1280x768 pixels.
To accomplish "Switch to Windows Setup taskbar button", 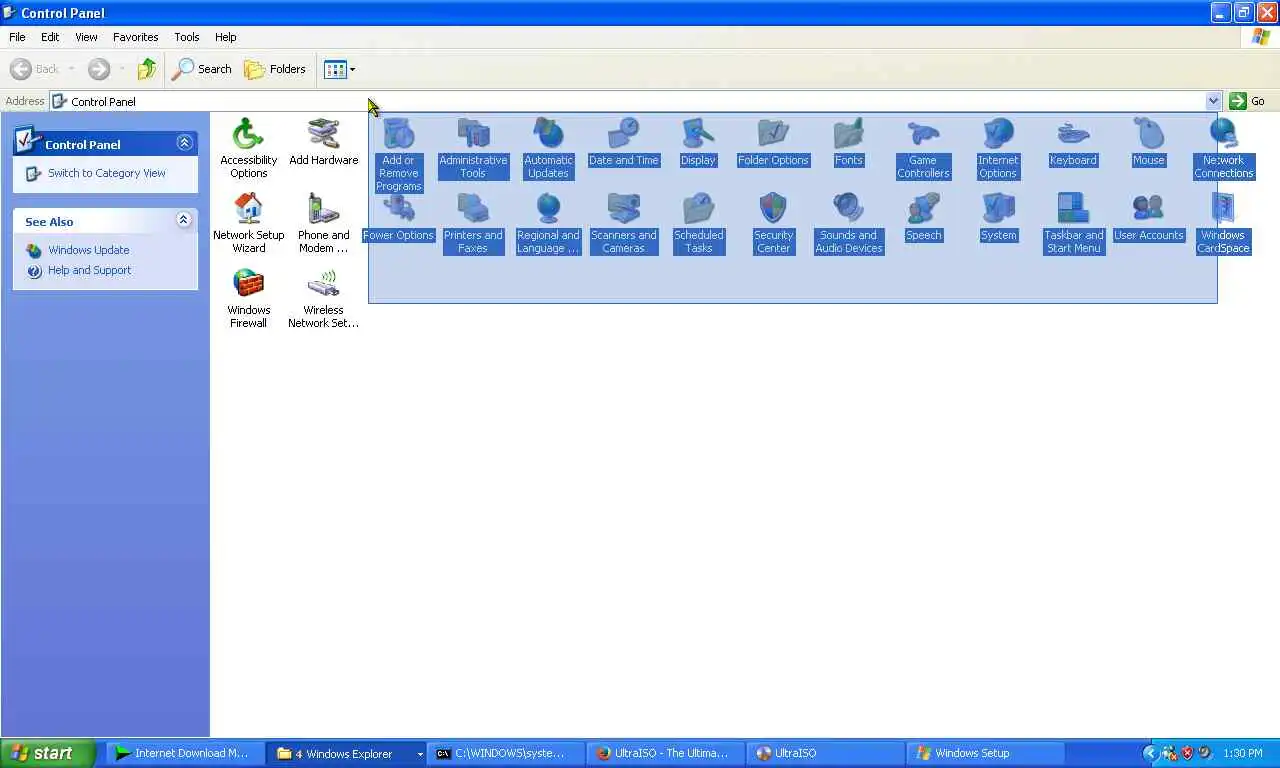I will point(986,753).
